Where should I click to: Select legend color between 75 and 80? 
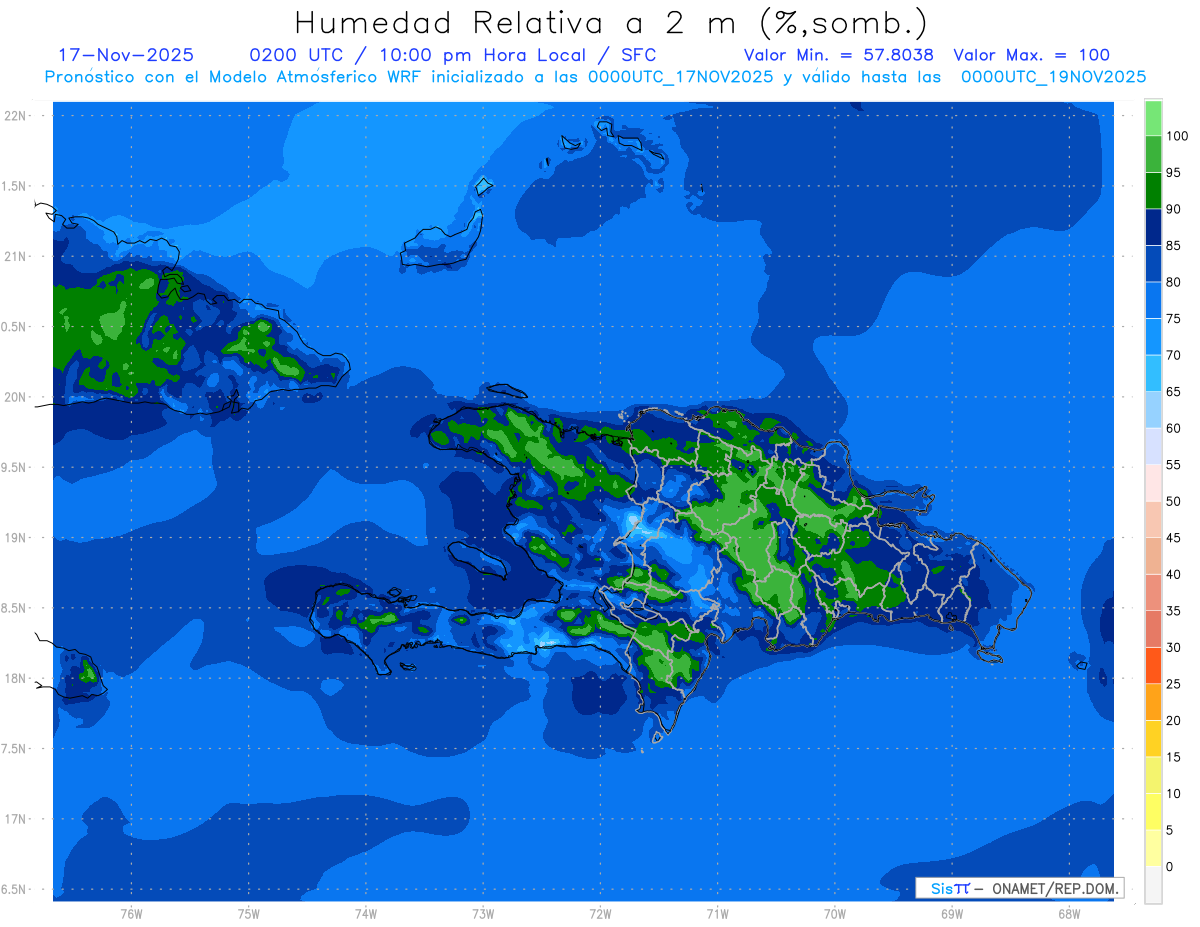click(1153, 300)
